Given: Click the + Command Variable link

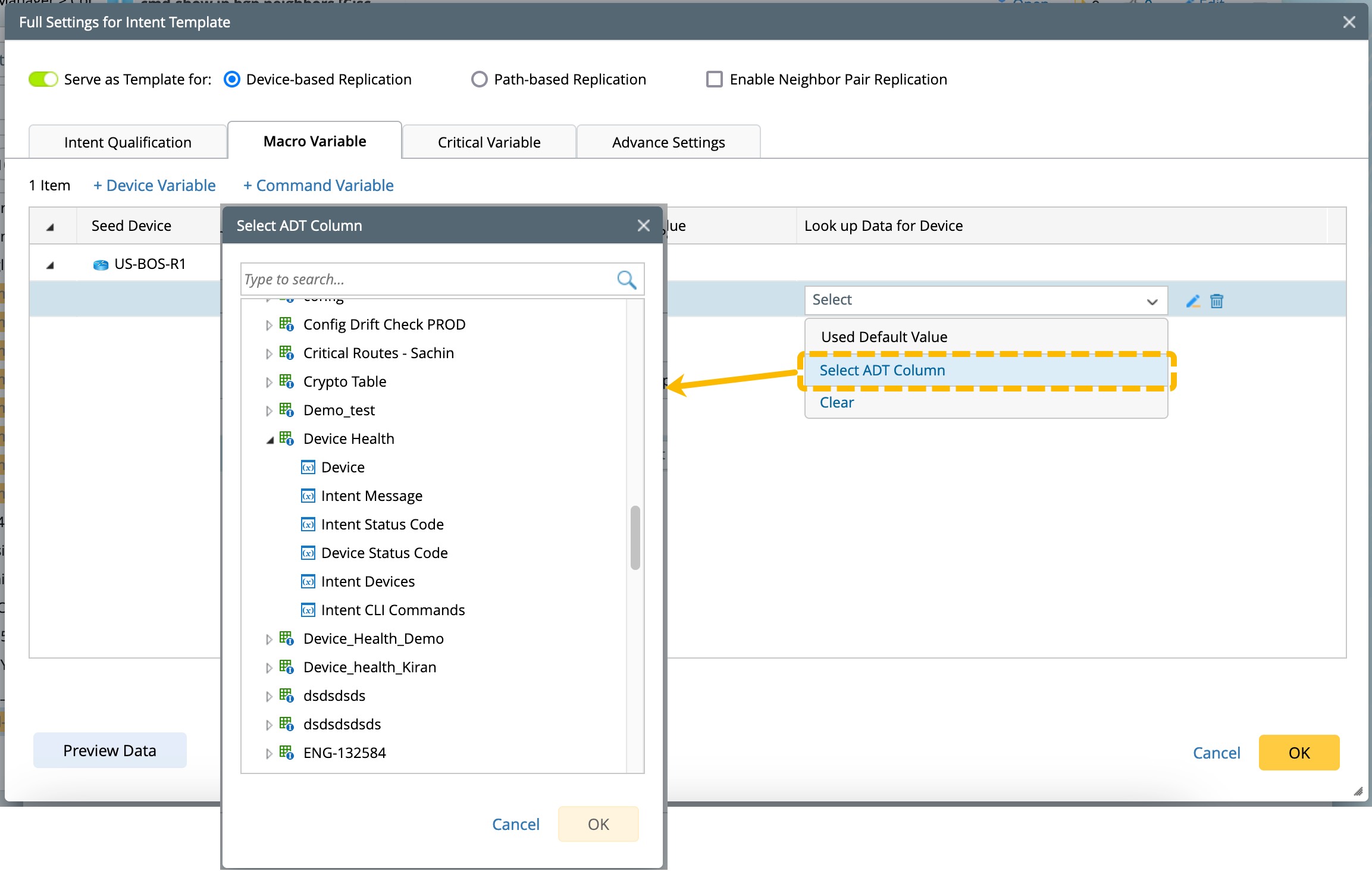Looking at the screenshot, I should pos(318,186).
